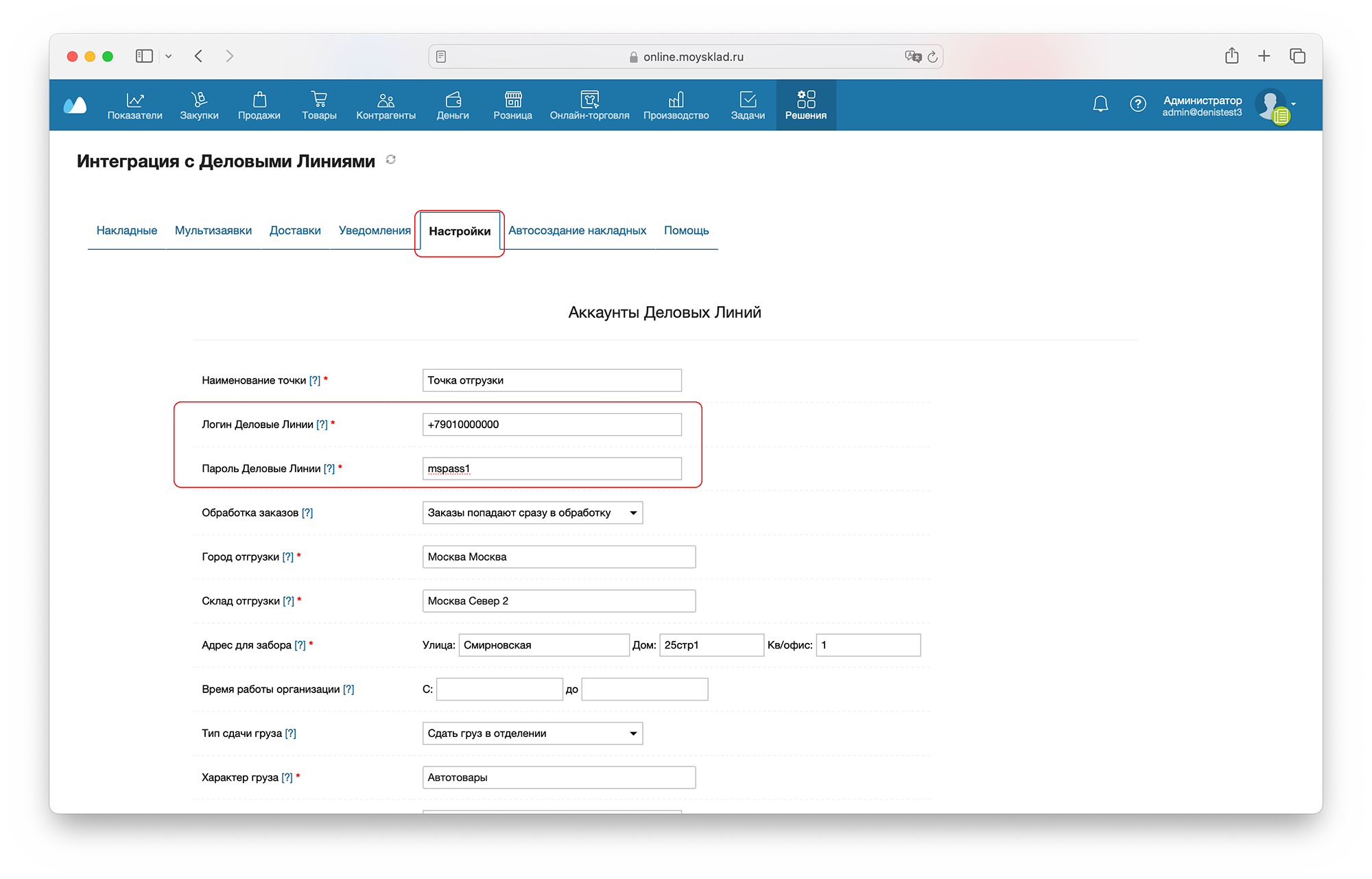Click the Город отгрузки input field
Viewport: 1372px width, 879px height.
coord(558,556)
